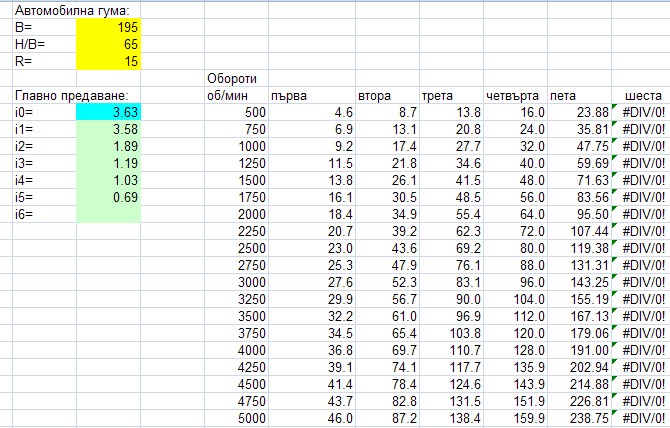
Task: Select the 'шеста' column header cell
Action: click(x=641, y=95)
